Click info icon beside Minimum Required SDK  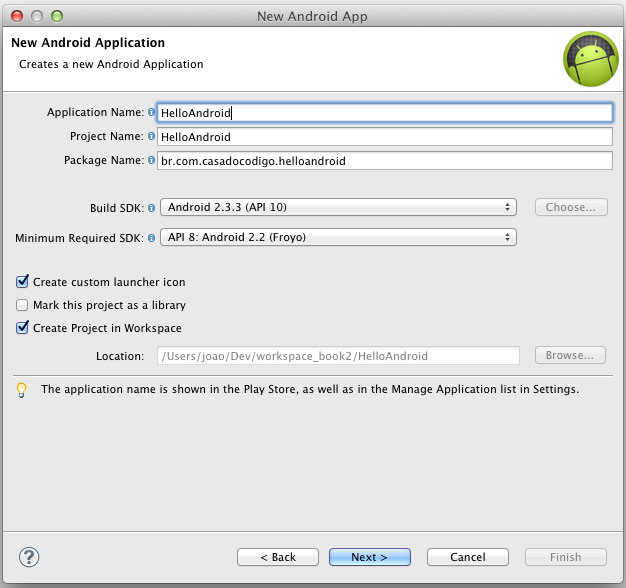tap(152, 238)
